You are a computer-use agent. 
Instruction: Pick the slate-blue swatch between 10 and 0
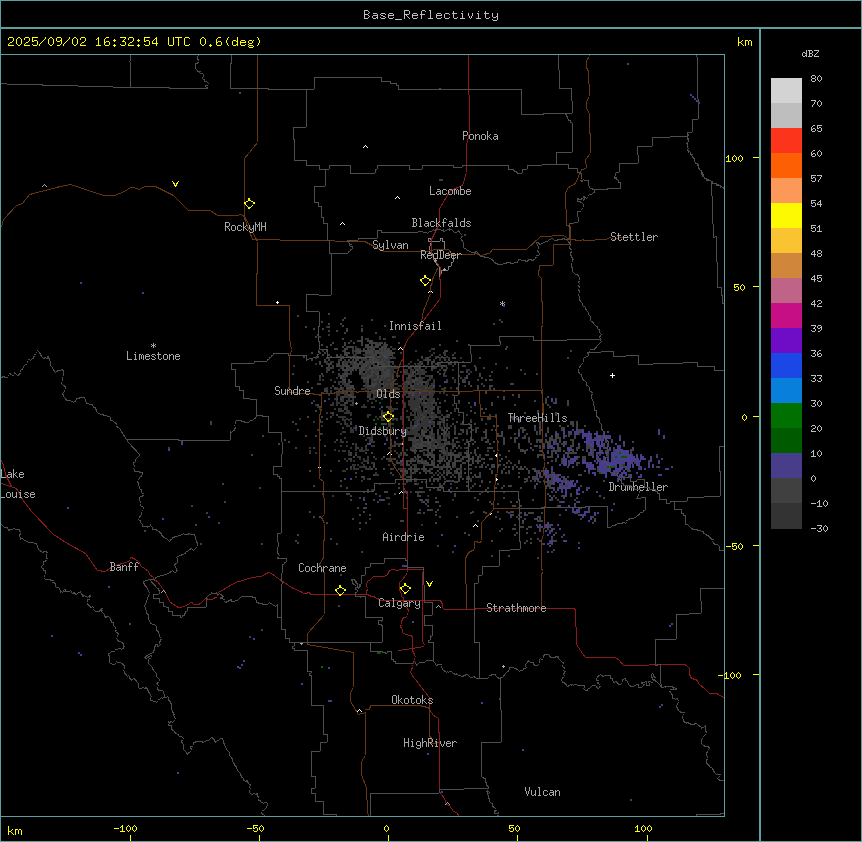[786, 466]
